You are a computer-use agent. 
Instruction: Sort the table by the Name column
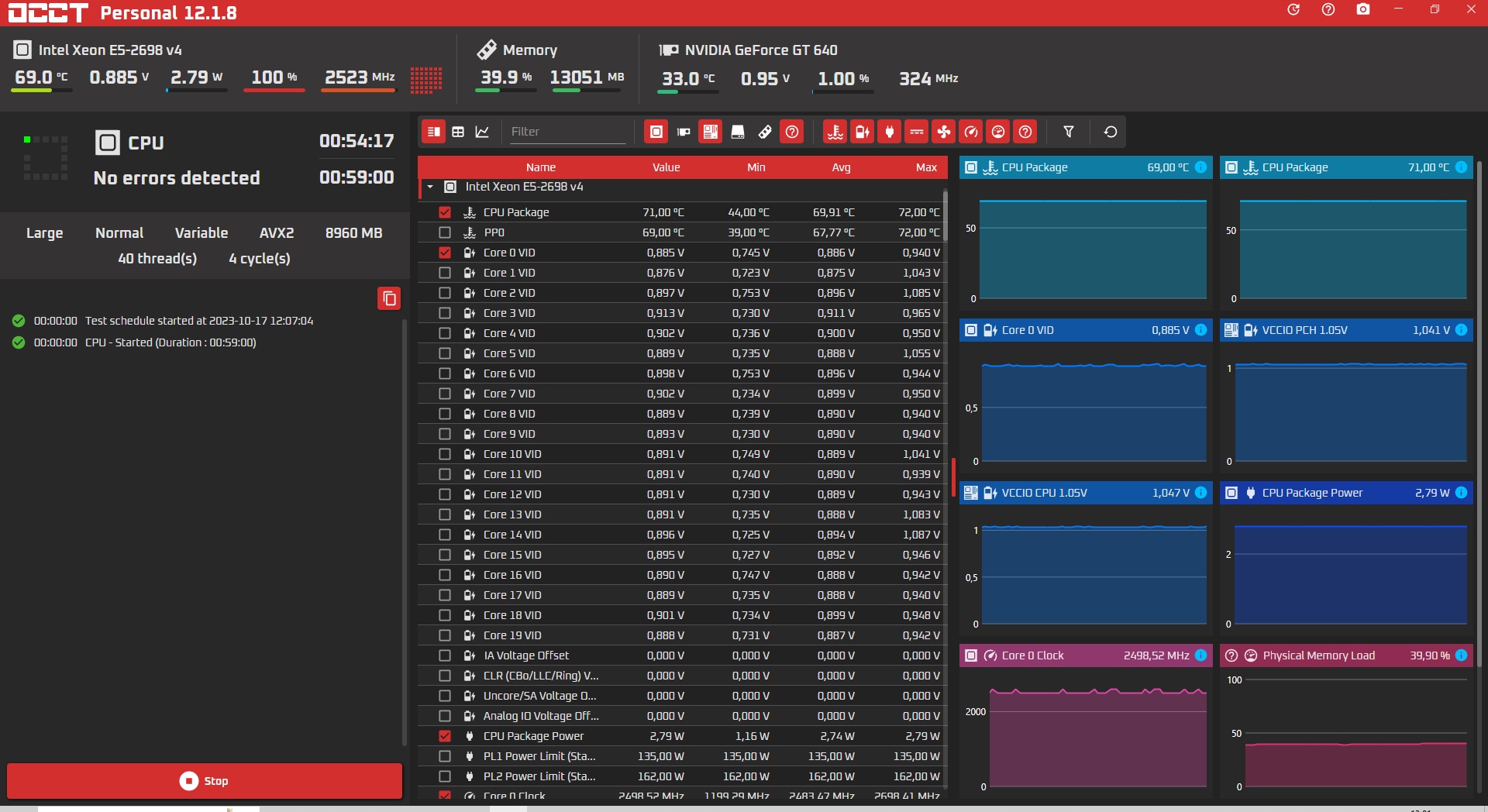(541, 167)
